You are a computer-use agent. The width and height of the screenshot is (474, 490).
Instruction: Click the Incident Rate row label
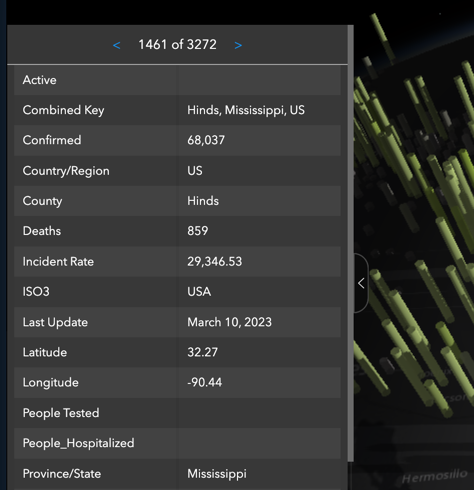pos(58,262)
